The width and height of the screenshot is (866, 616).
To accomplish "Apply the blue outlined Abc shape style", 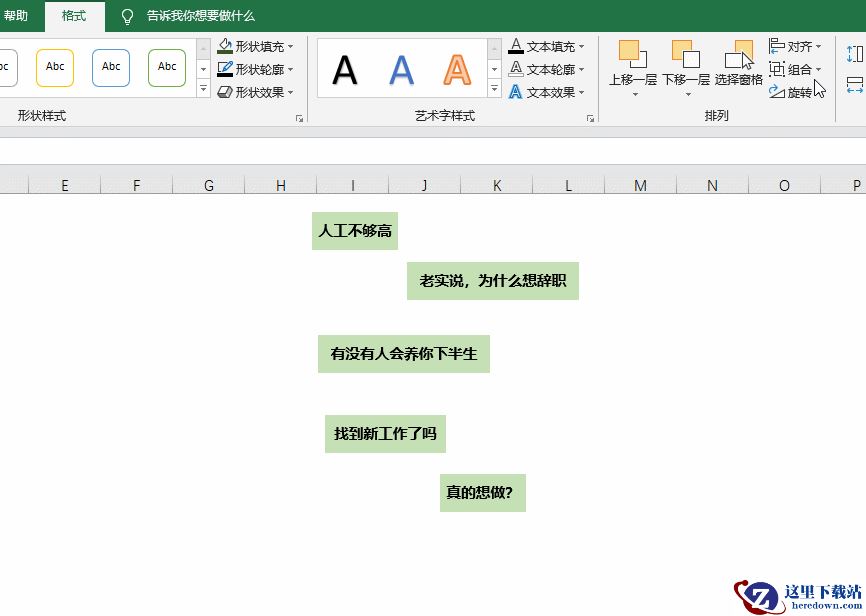I will coord(111,68).
